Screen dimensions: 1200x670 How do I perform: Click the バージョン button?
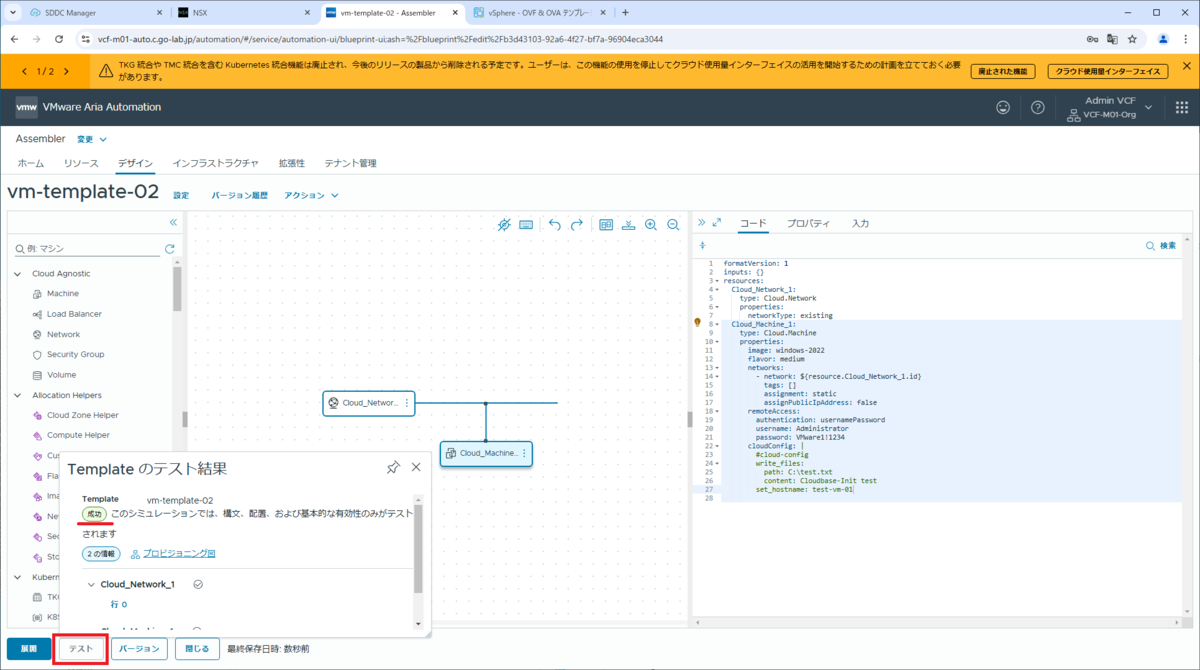[139, 648]
